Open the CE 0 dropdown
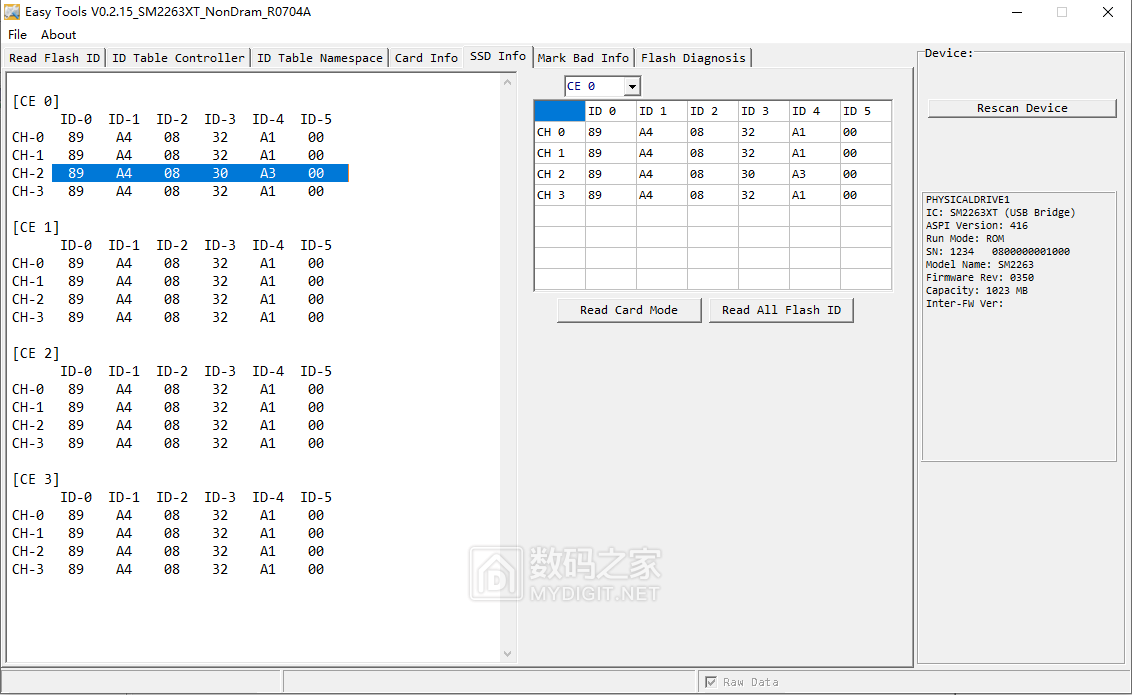Viewport: 1132px width, 695px height. coord(631,86)
